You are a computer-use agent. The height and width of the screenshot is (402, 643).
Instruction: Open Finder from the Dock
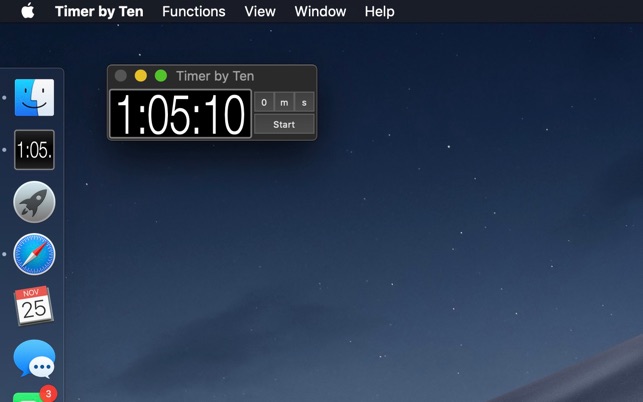pos(34,98)
